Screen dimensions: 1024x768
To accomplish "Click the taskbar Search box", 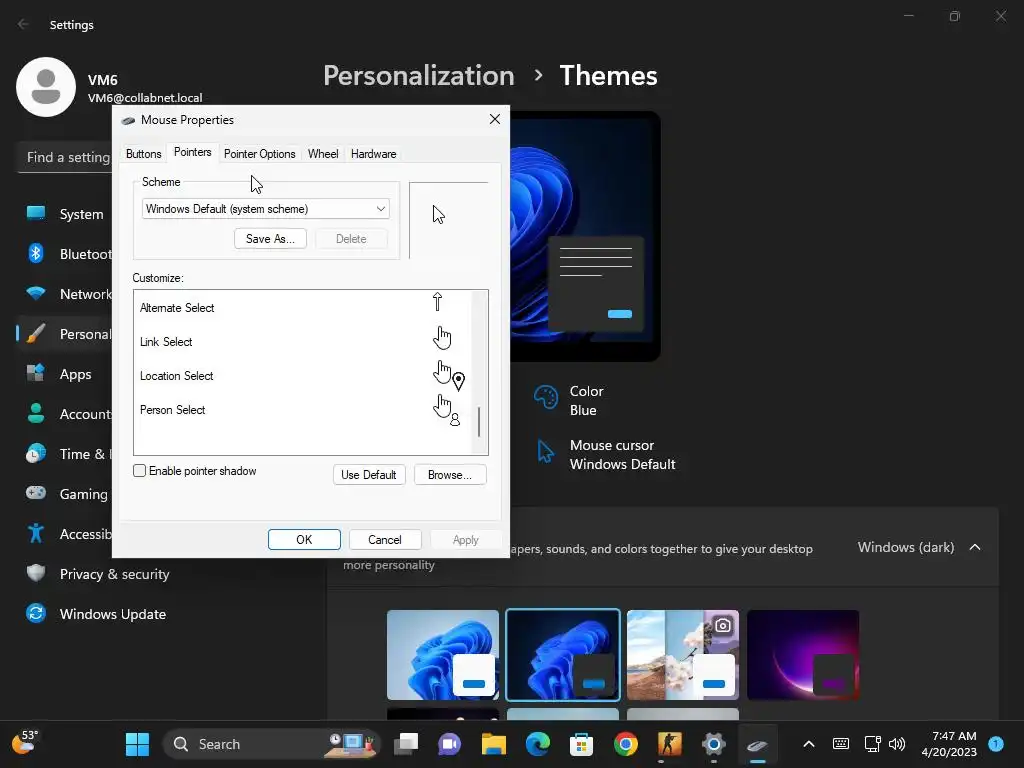I will (271, 744).
